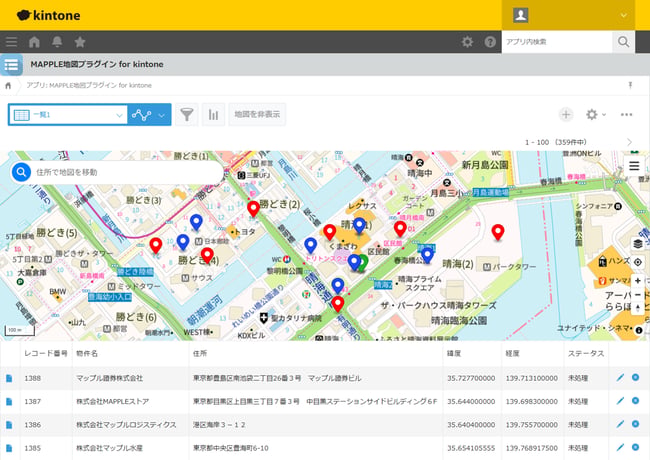Edit record 1386 with pencil icon
The image size is (650, 460).
(620, 424)
